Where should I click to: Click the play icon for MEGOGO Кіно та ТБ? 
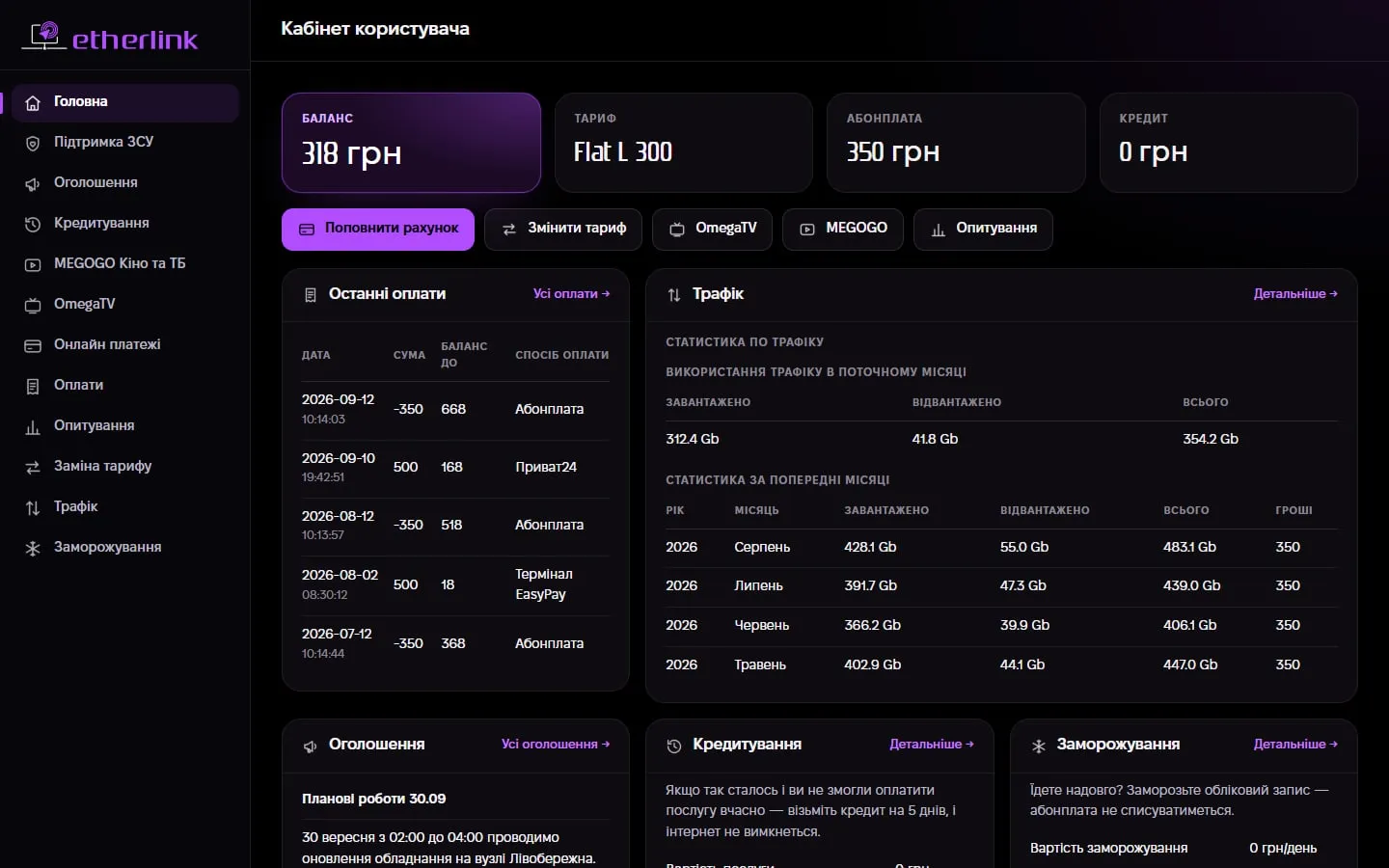pyautogui.click(x=33, y=265)
